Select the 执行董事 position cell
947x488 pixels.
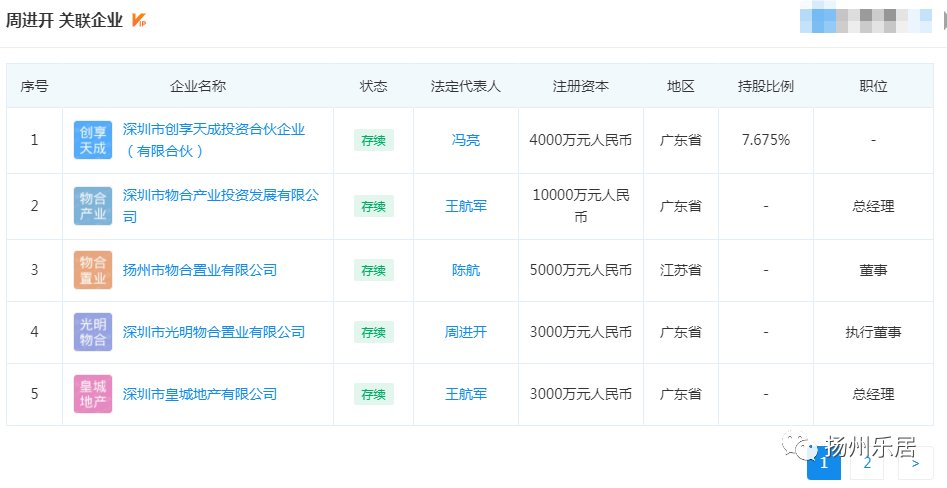click(873, 332)
